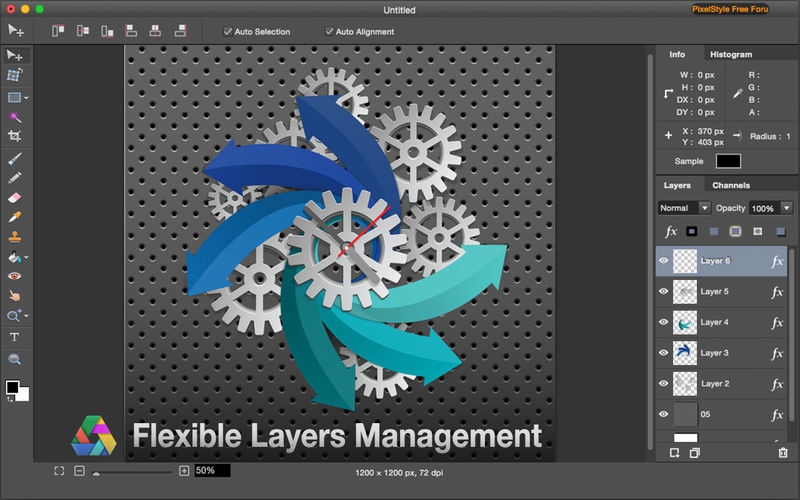Switch to the Histogram tab
This screenshot has height=500, width=800.
[x=729, y=54]
